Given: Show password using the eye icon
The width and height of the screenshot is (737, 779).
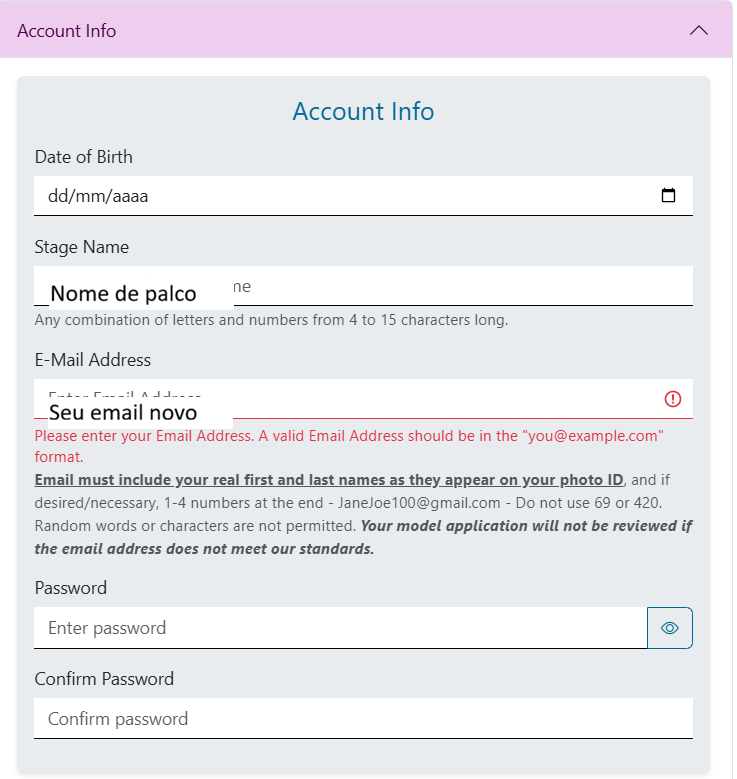Looking at the screenshot, I should pos(670,628).
